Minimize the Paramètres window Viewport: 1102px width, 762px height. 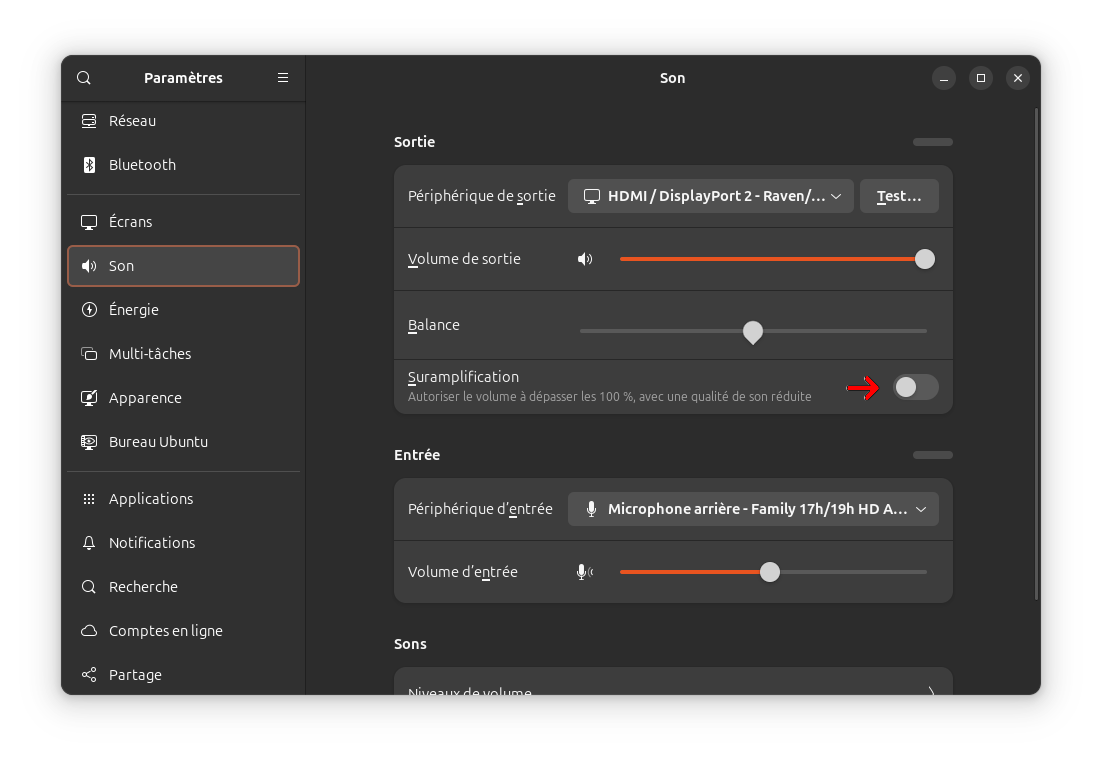(944, 78)
